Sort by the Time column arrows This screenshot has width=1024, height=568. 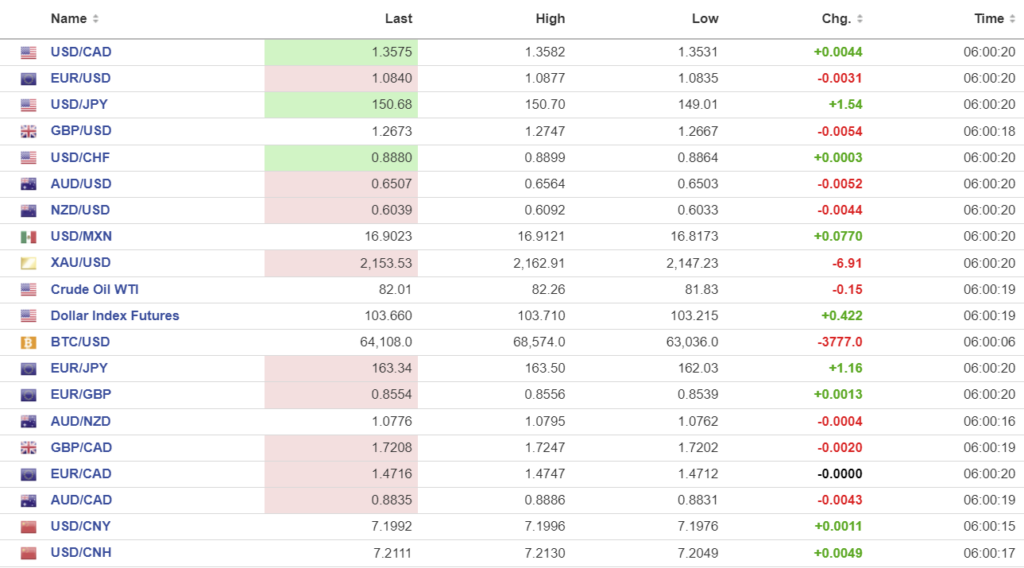click(1011, 19)
